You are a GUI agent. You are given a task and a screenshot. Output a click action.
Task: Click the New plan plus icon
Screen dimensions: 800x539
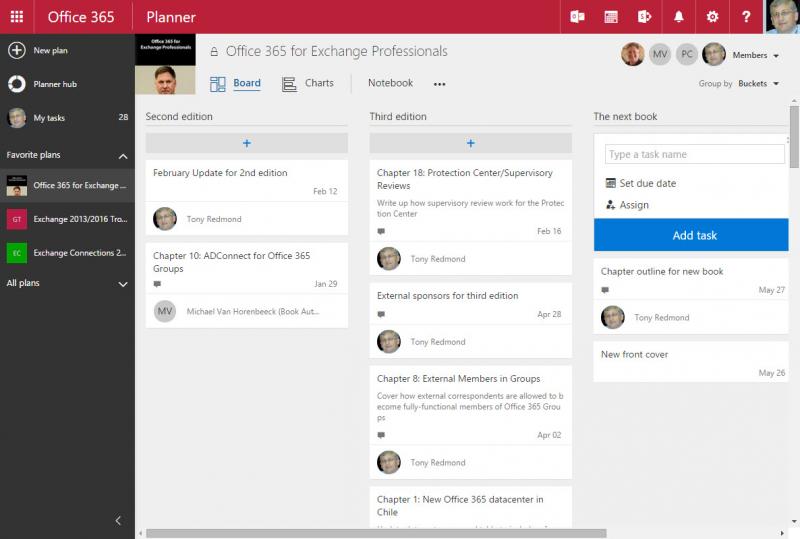point(17,50)
